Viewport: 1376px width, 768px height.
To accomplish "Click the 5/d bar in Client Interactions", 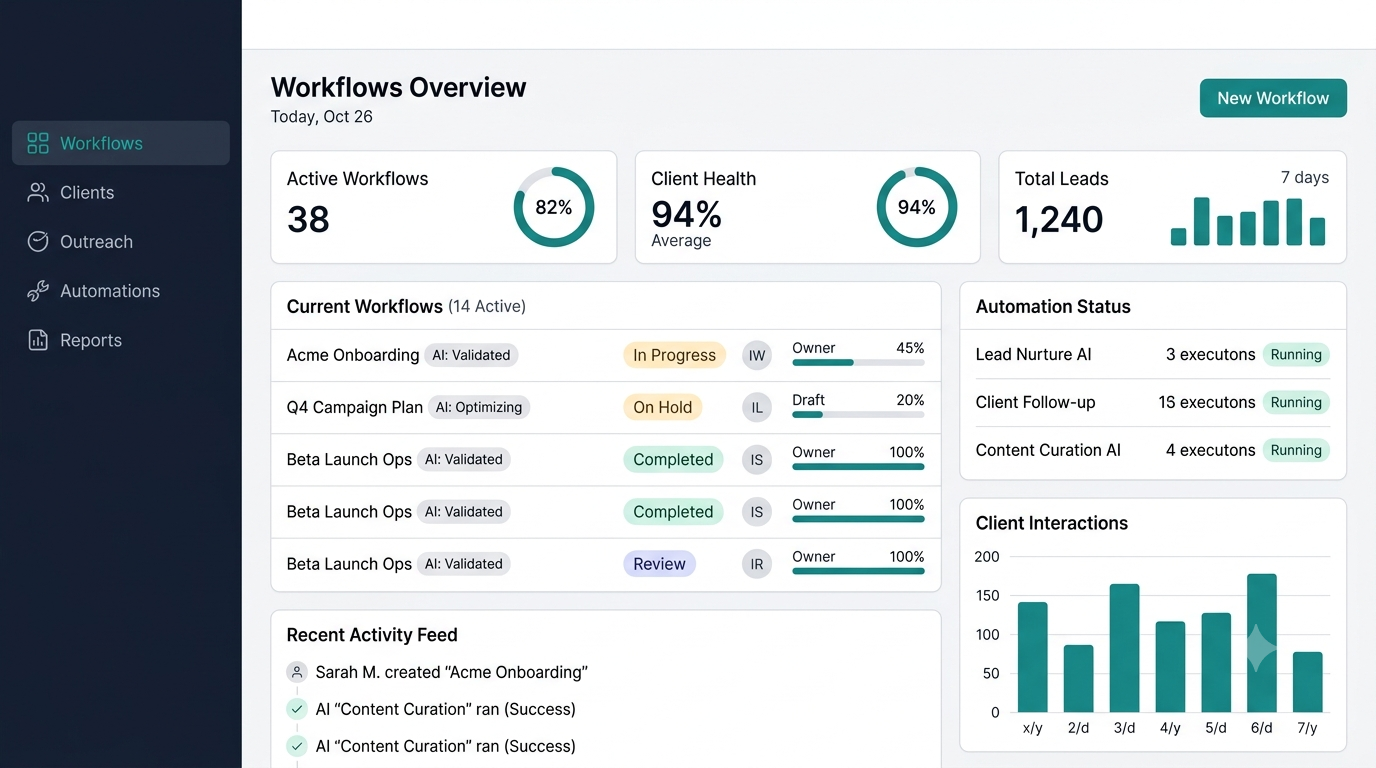I will pyautogui.click(x=1216, y=662).
